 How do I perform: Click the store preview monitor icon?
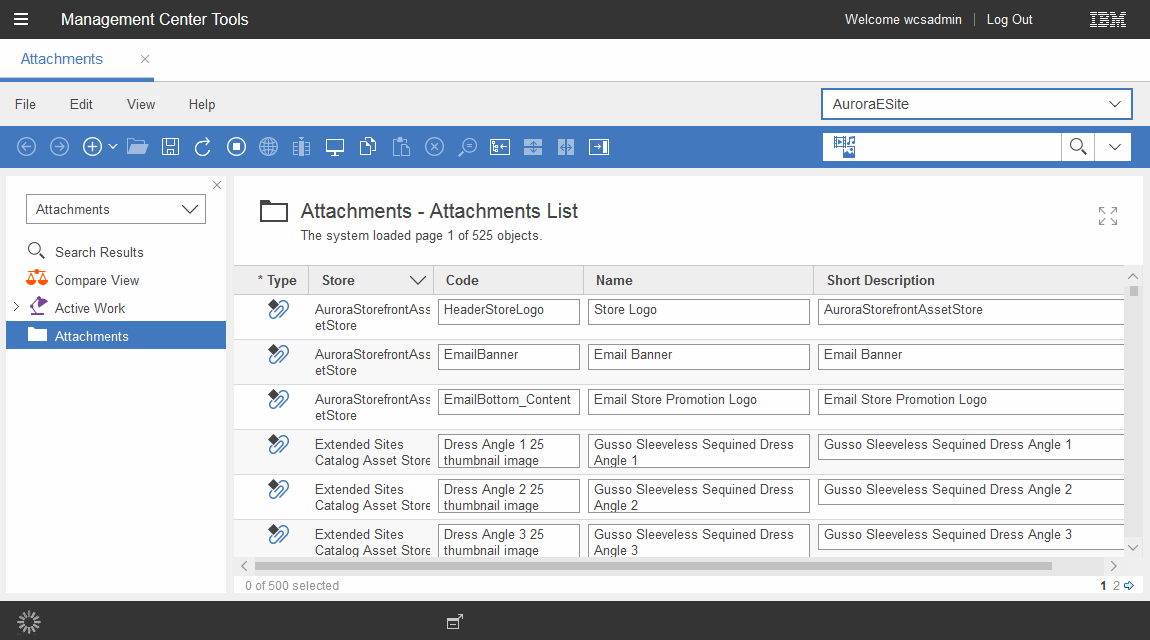pos(334,147)
